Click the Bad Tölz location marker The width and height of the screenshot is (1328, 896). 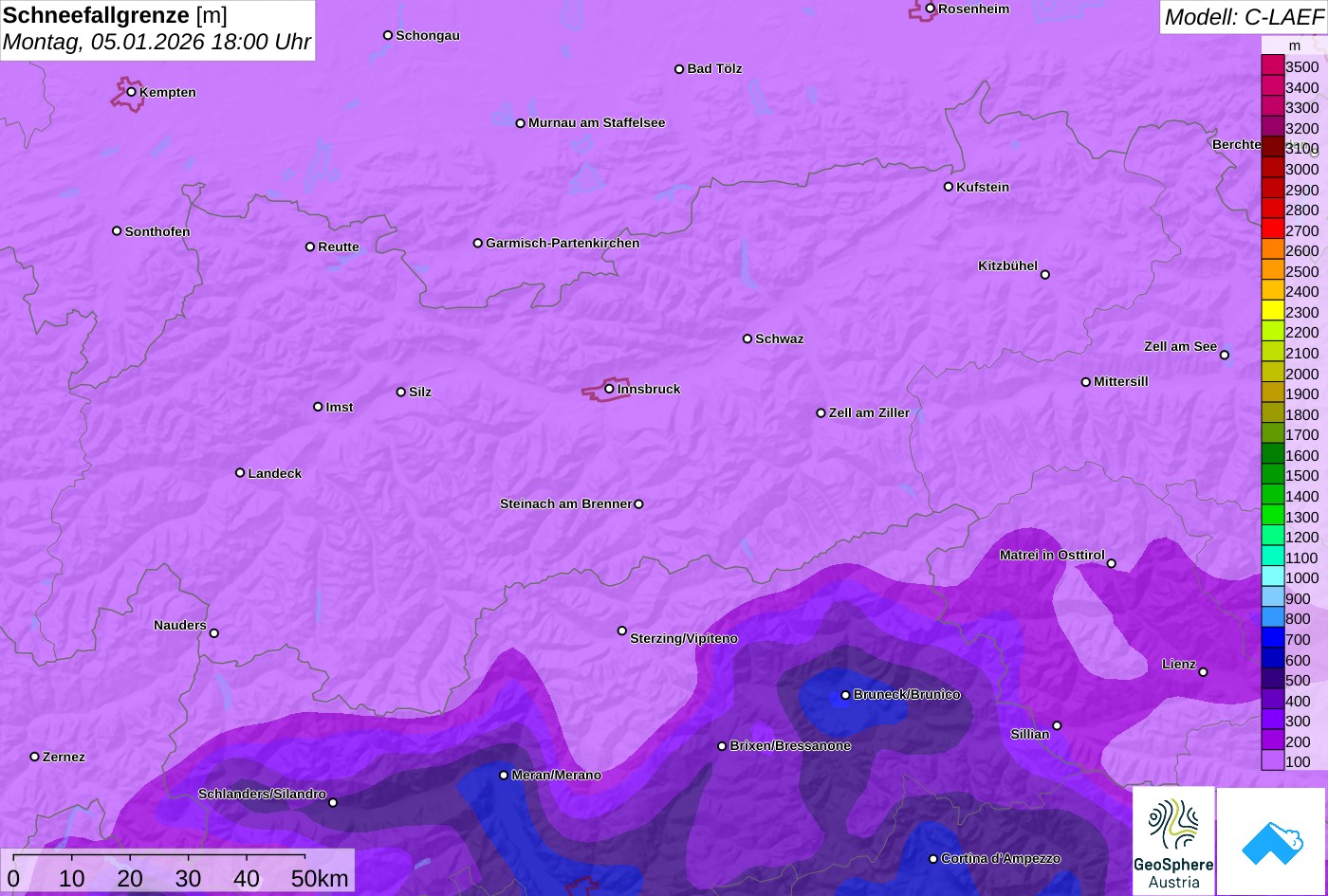(x=679, y=69)
